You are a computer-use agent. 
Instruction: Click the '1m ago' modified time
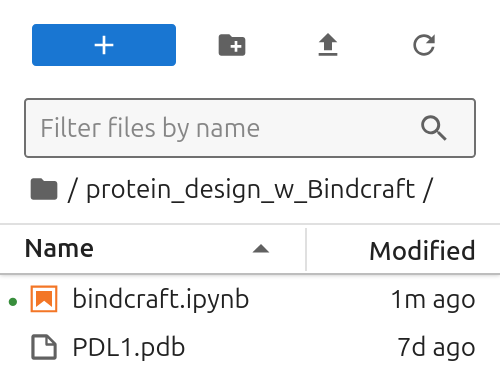(433, 300)
